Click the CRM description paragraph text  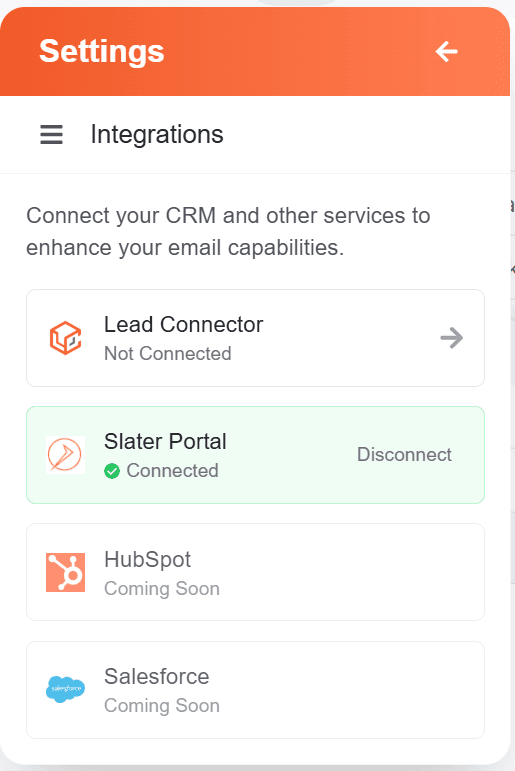click(228, 231)
